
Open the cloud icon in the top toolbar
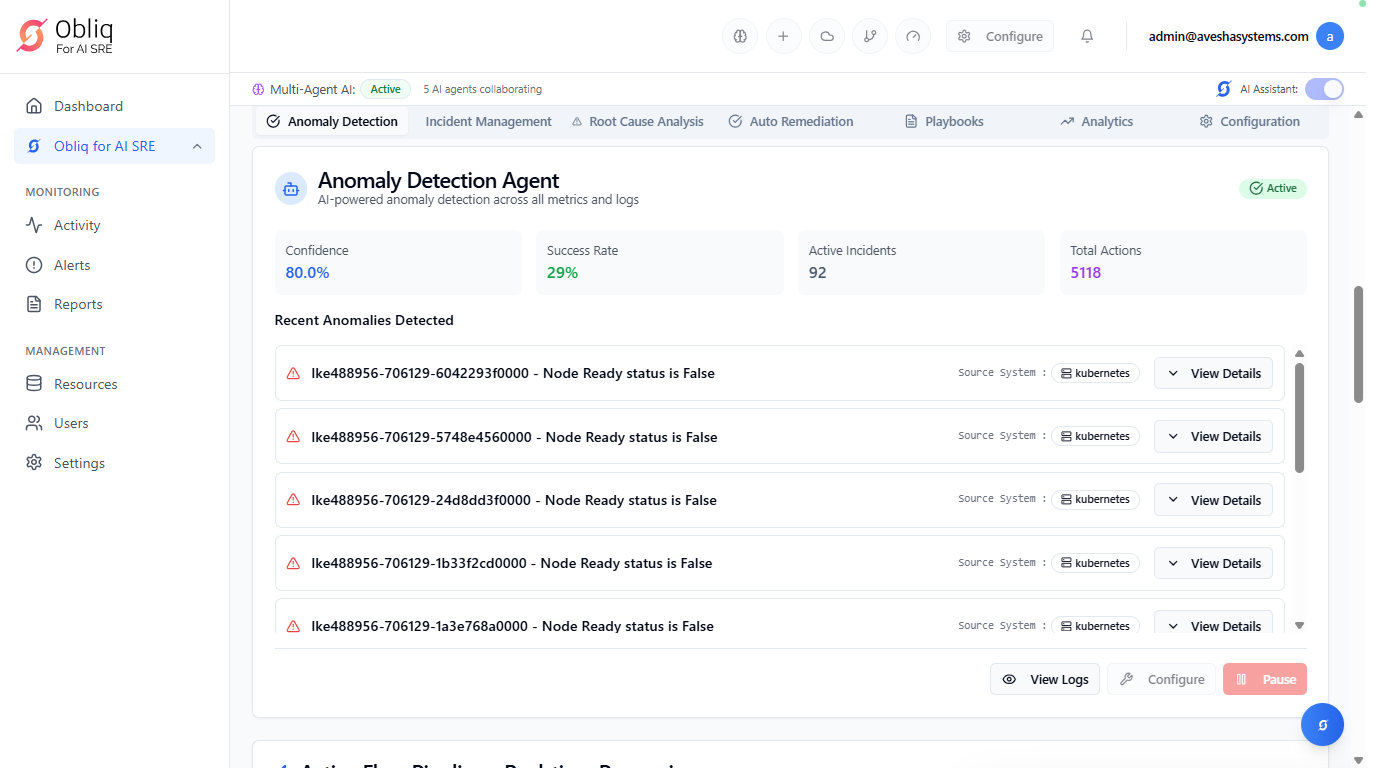coord(827,36)
